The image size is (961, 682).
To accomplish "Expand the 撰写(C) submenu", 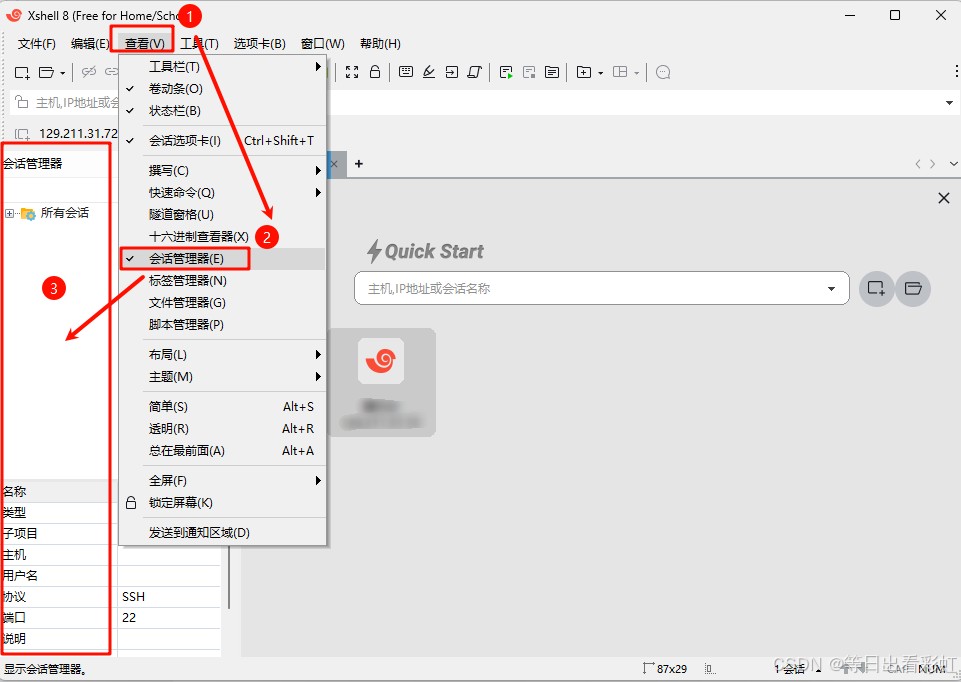I will 223,170.
